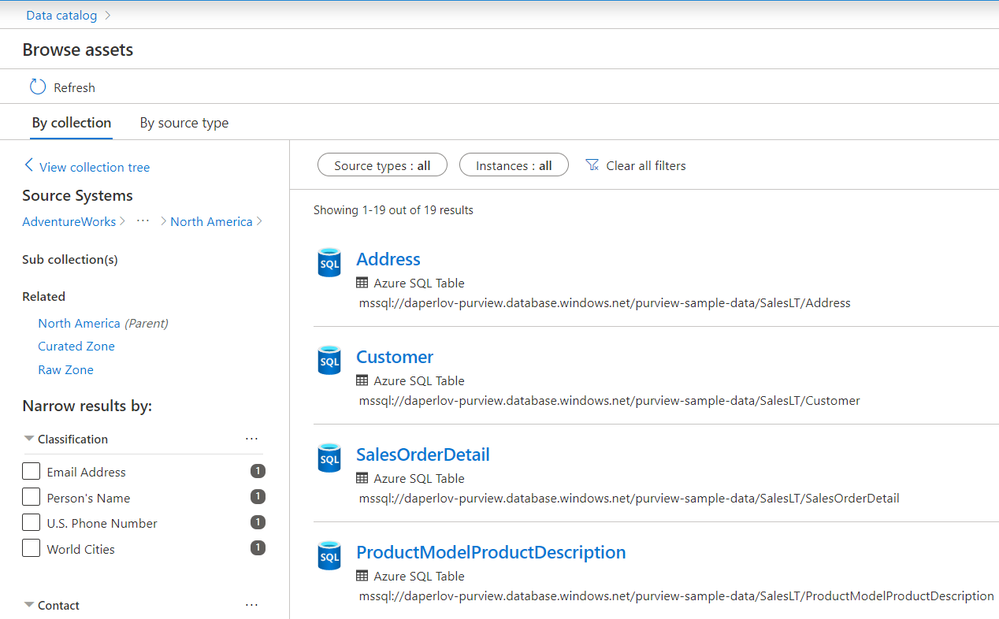Click the 'Sub collection(s)' label

(x=70, y=259)
